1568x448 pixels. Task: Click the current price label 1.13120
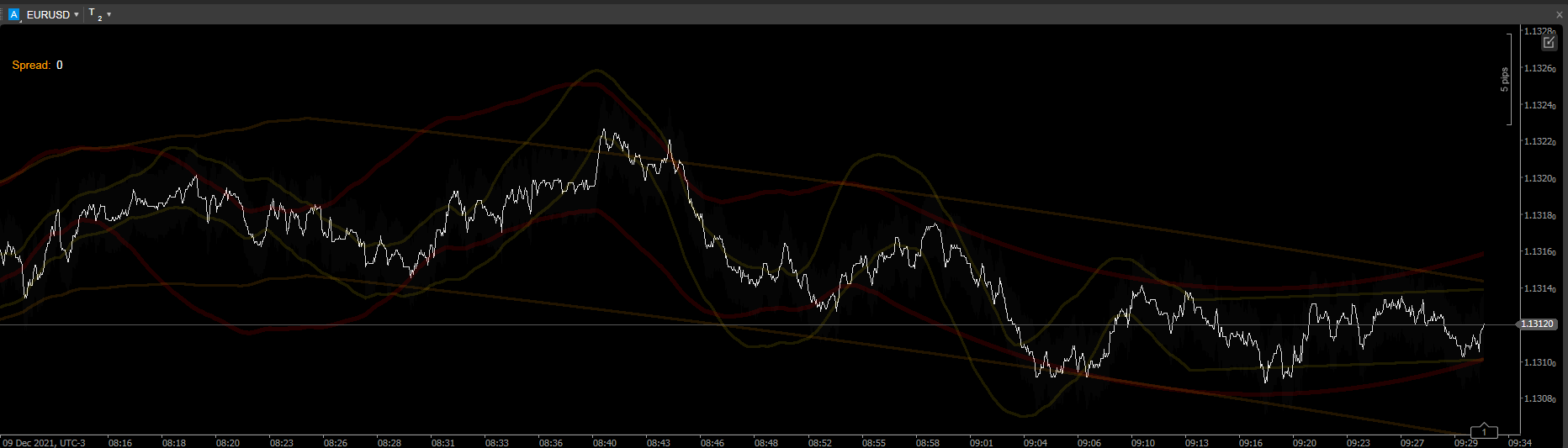(1537, 324)
